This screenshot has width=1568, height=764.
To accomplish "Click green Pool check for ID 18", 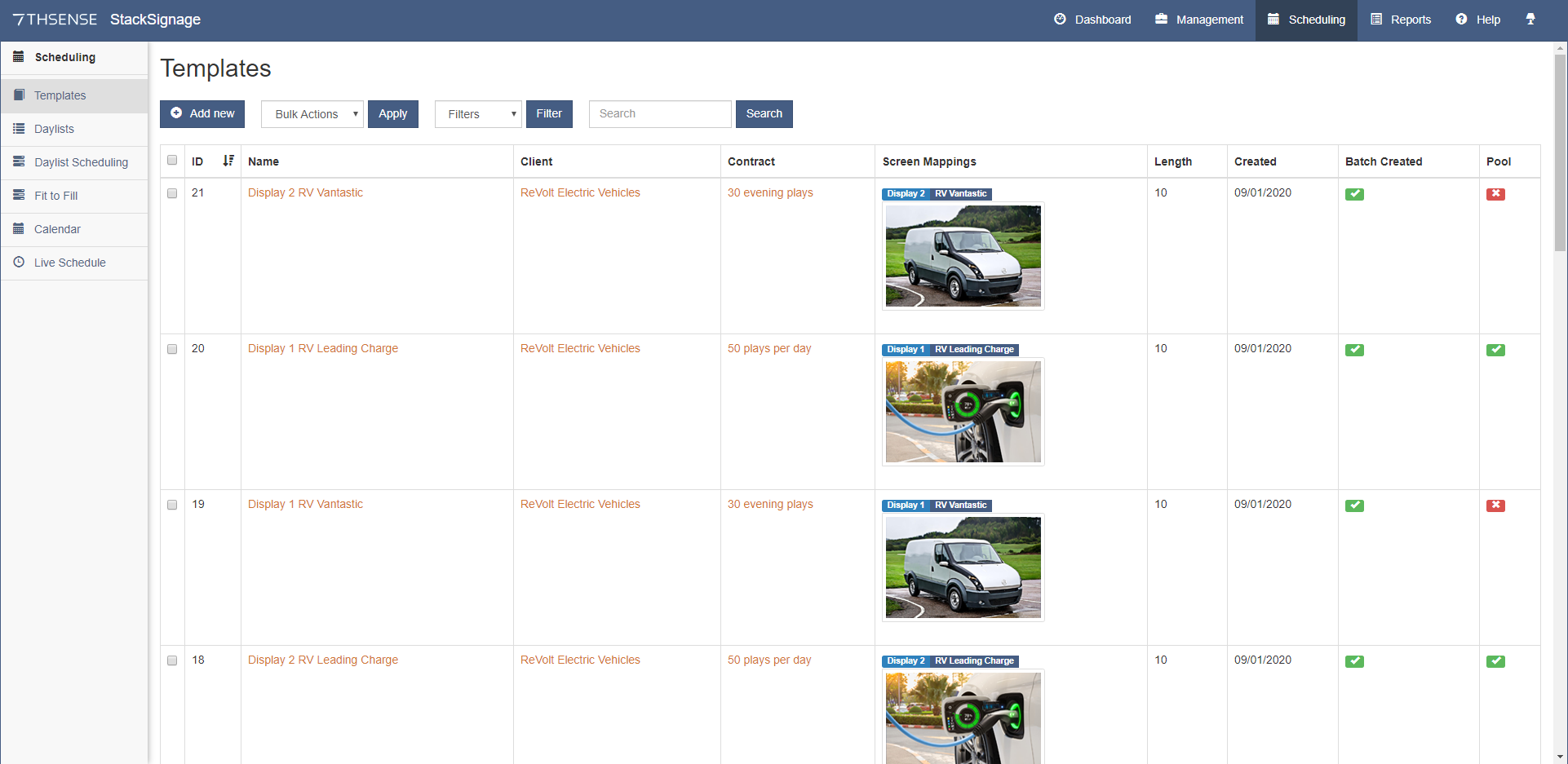I will 1495,661.
